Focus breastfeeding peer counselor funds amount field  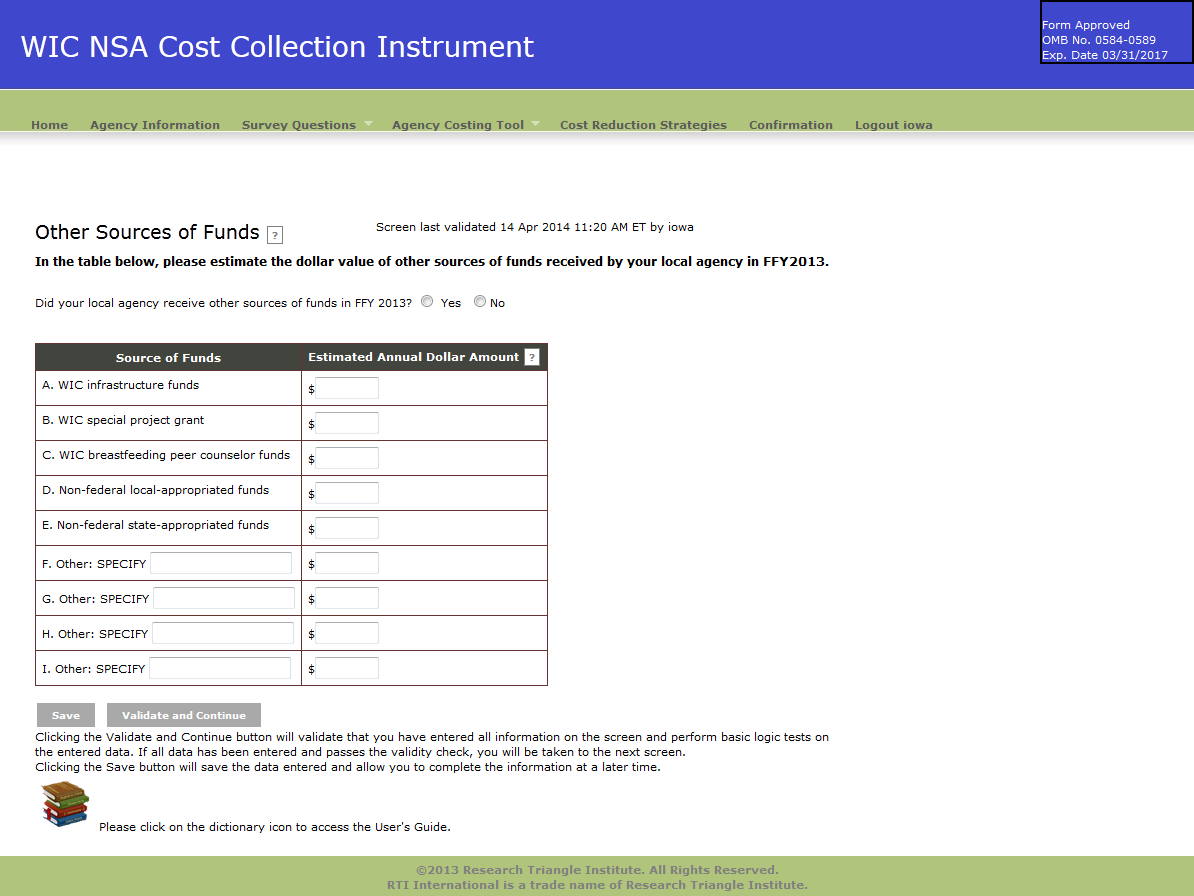click(x=347, y=458)
